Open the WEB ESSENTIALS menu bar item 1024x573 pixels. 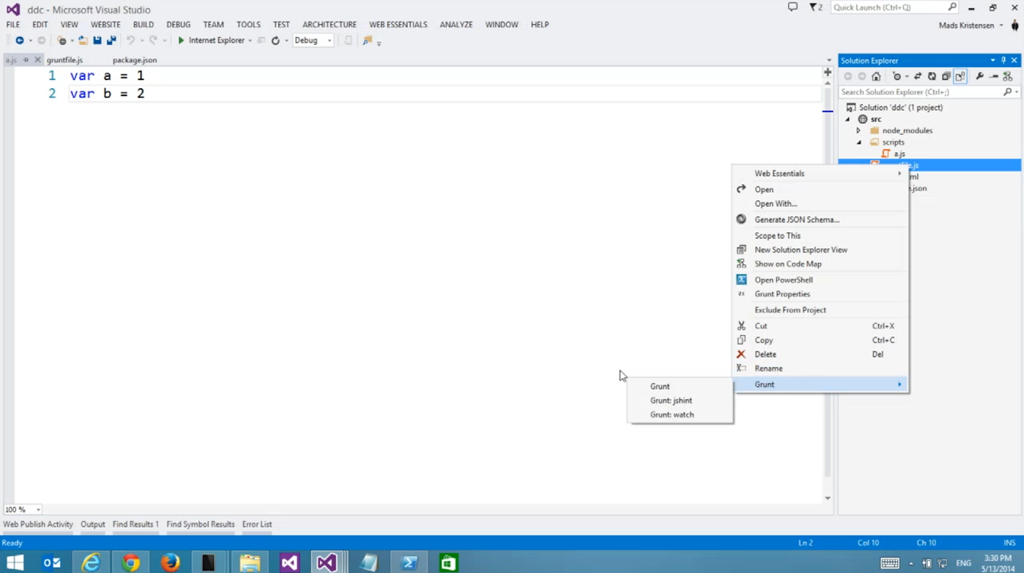tap(398, 25)
